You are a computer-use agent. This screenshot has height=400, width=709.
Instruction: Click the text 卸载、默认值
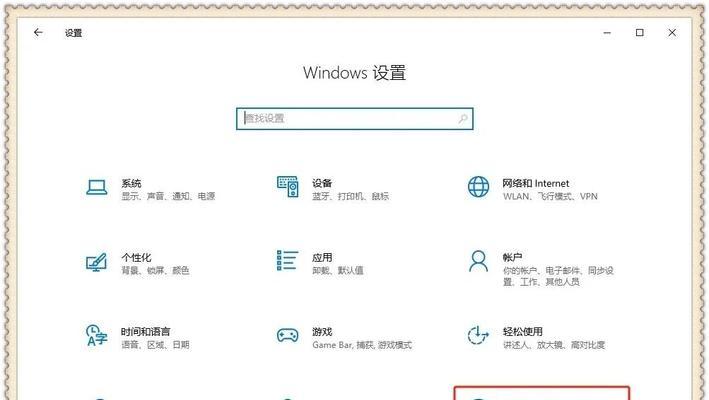point(338,270)
